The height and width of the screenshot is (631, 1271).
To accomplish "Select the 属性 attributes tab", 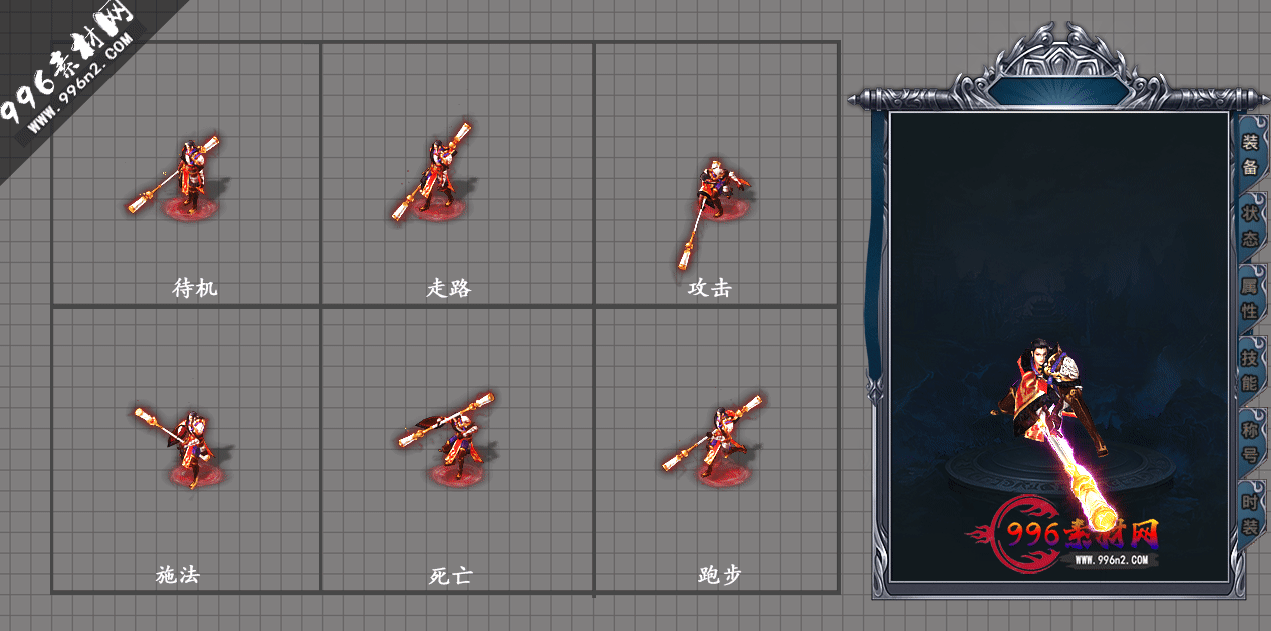I will click(1250, 298).
